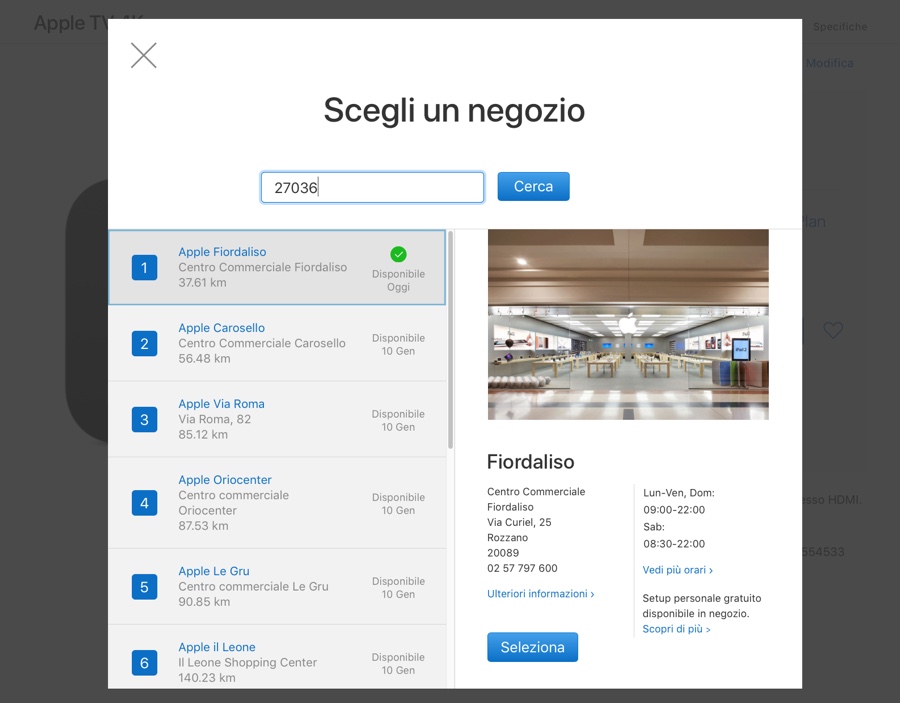900x703 pixels.
Task: Select store number 4 badge
Action: point(145,503)
